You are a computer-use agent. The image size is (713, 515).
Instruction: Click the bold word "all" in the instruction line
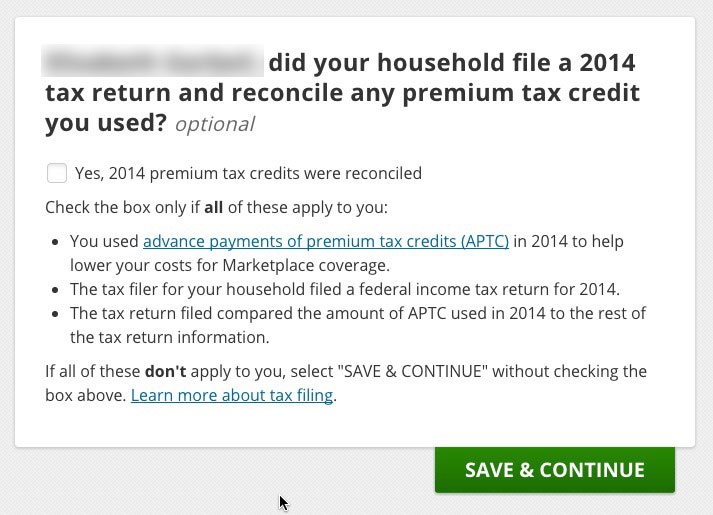click(x=213, y=208)
